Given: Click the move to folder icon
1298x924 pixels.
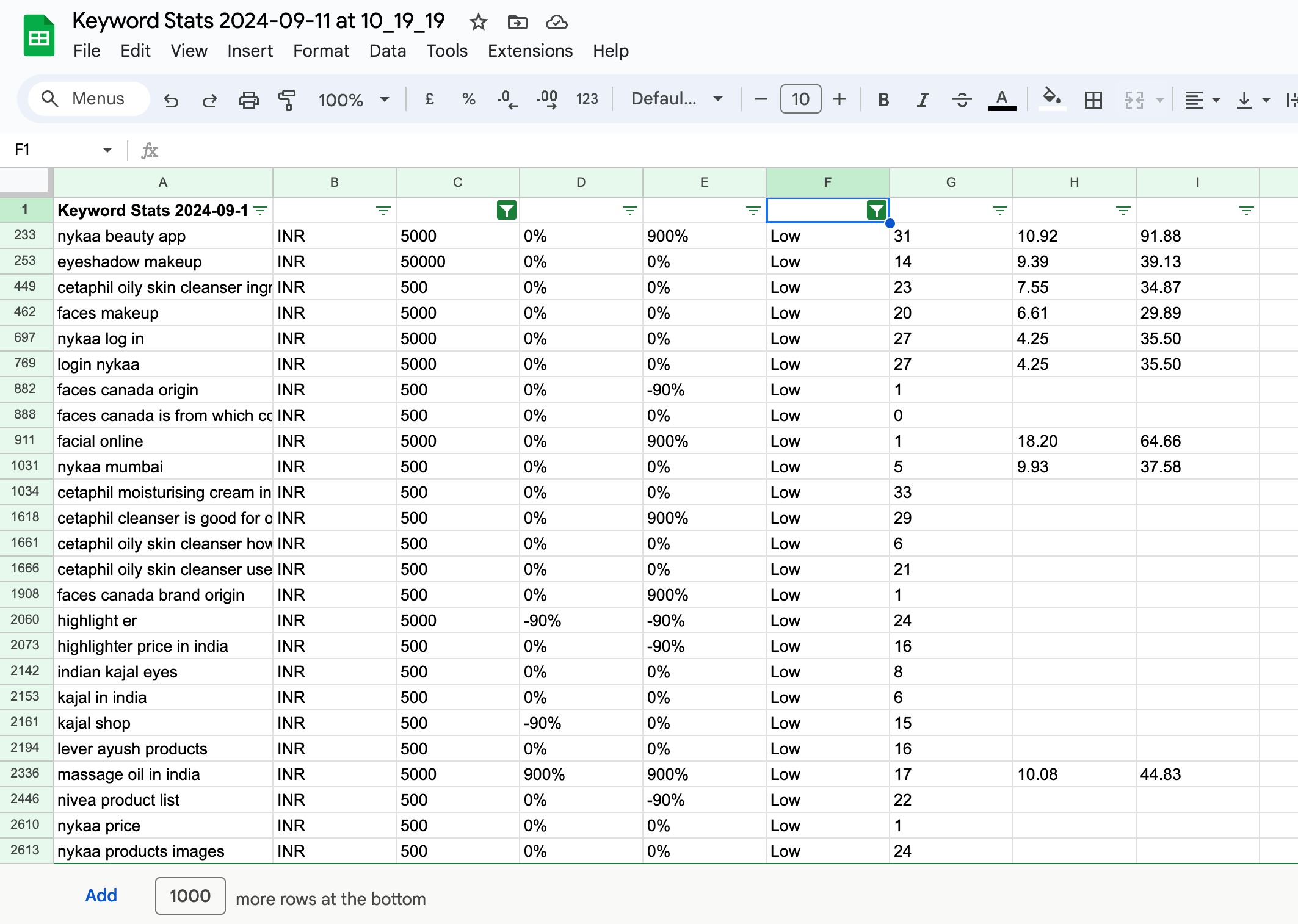Looking at the screenshot, I should pos(517,23).
